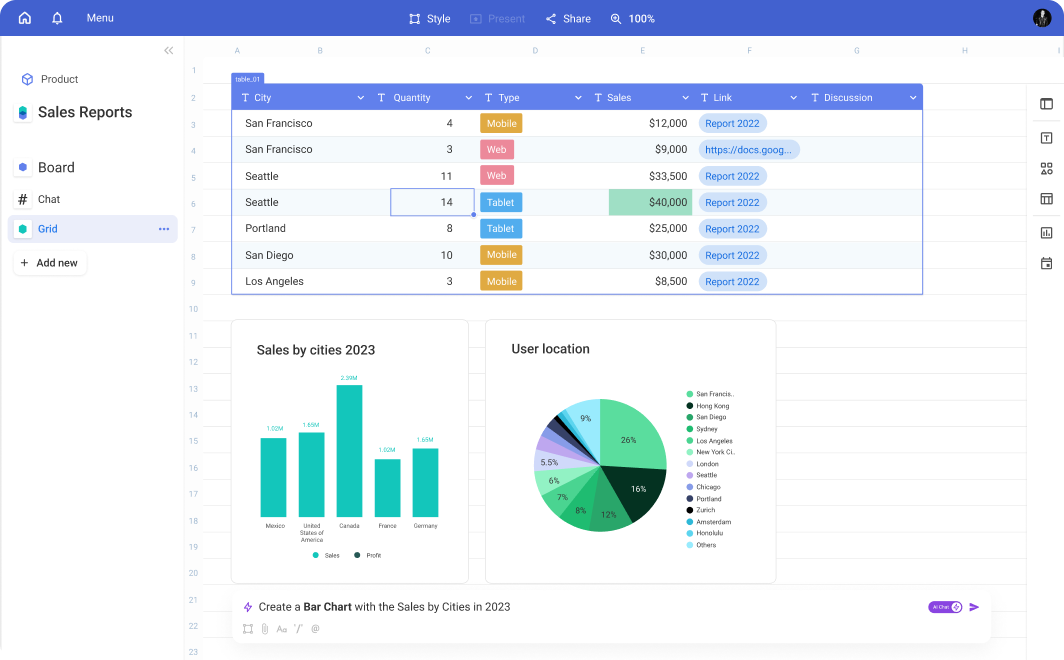Click the @ mention icon below the prompt

click(315, 628)
